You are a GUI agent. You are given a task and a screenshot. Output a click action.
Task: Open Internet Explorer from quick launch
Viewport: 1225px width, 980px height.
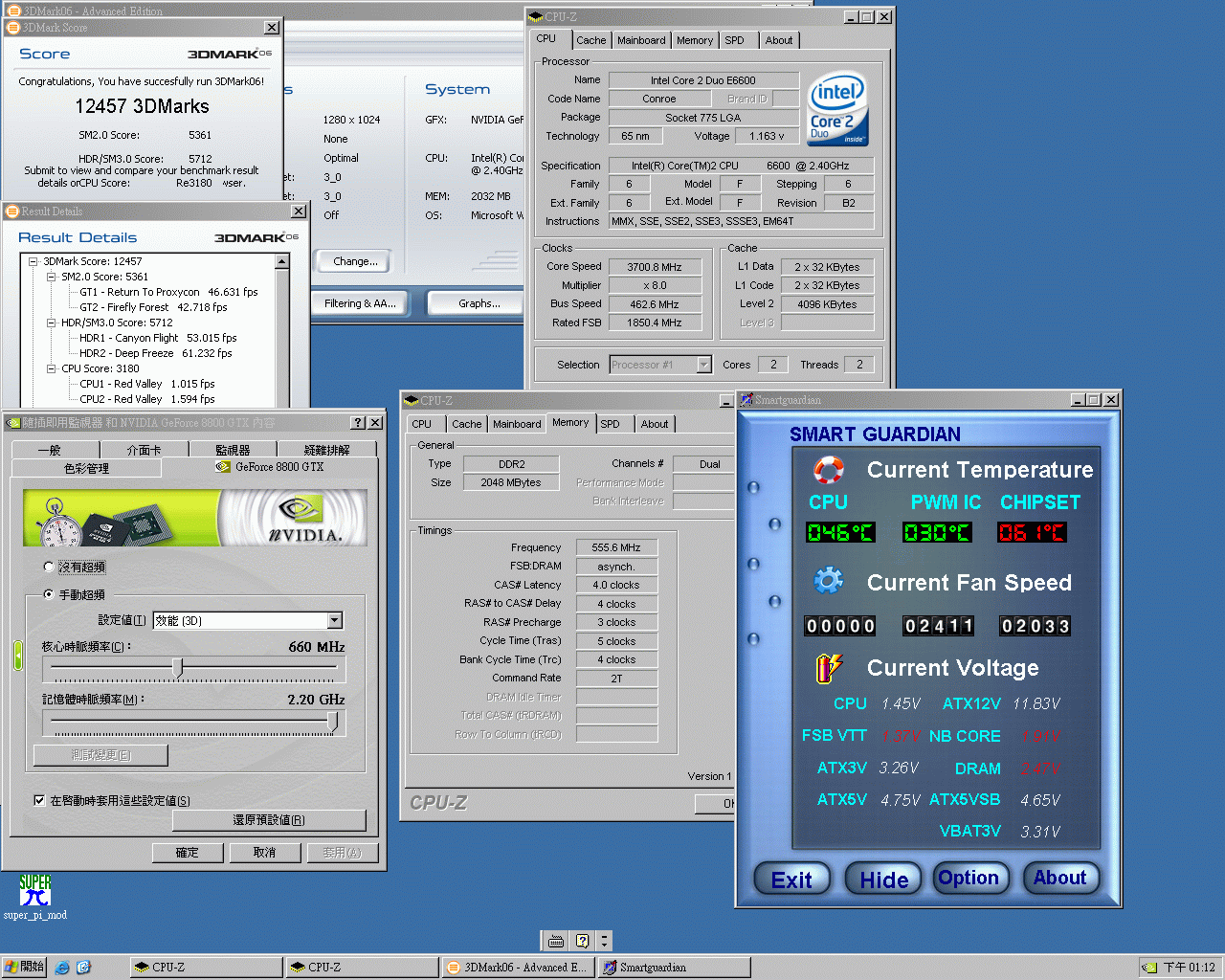62,968
